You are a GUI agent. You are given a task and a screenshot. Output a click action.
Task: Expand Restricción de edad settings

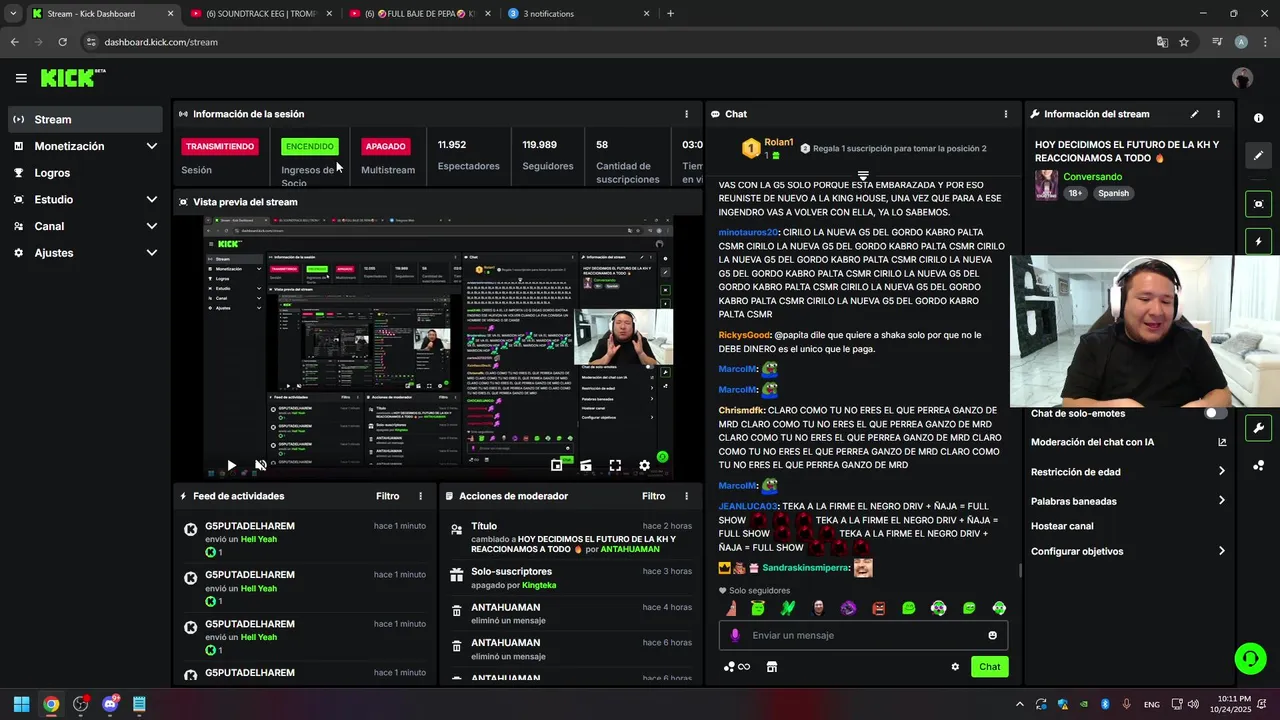[x=1129, y=472]
